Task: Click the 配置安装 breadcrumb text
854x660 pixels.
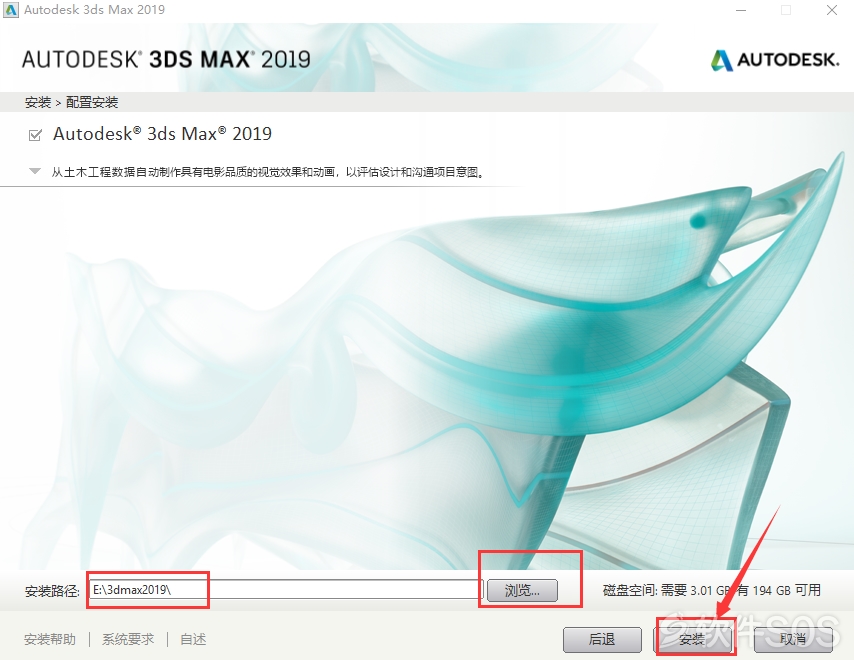Action: click(92, 102)
